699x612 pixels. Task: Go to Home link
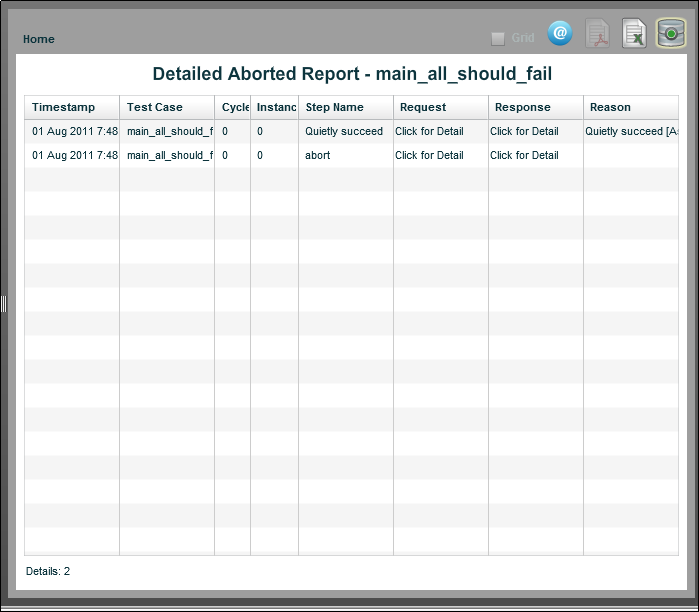[x=39, y=39]
